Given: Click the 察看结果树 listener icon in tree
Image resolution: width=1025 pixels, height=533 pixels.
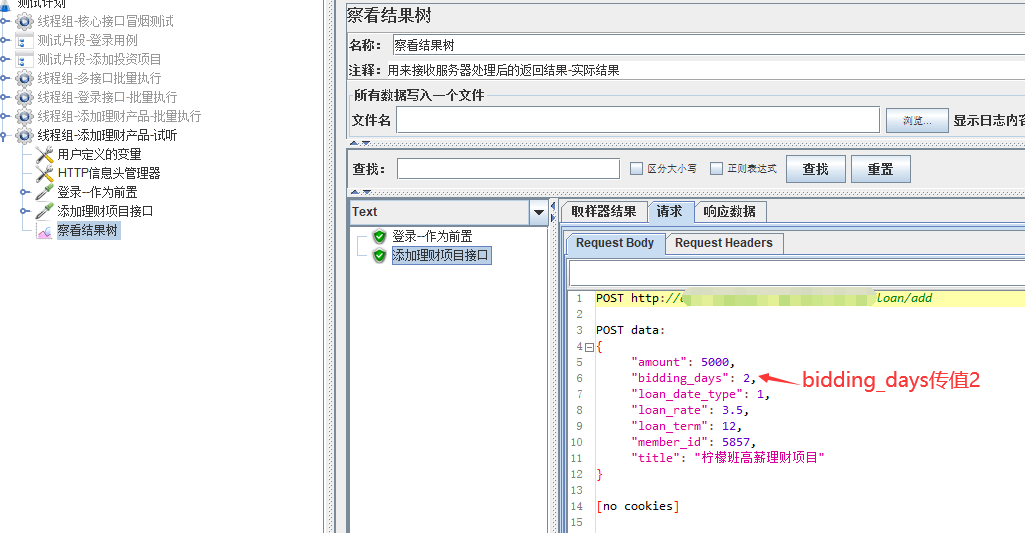Looking at the screenshot, I should point(45,231).
